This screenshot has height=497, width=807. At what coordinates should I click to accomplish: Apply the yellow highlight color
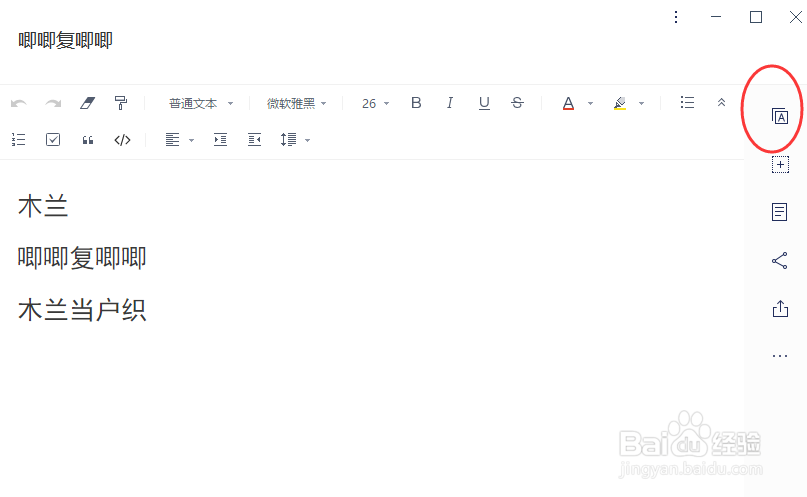click(620, 103)
